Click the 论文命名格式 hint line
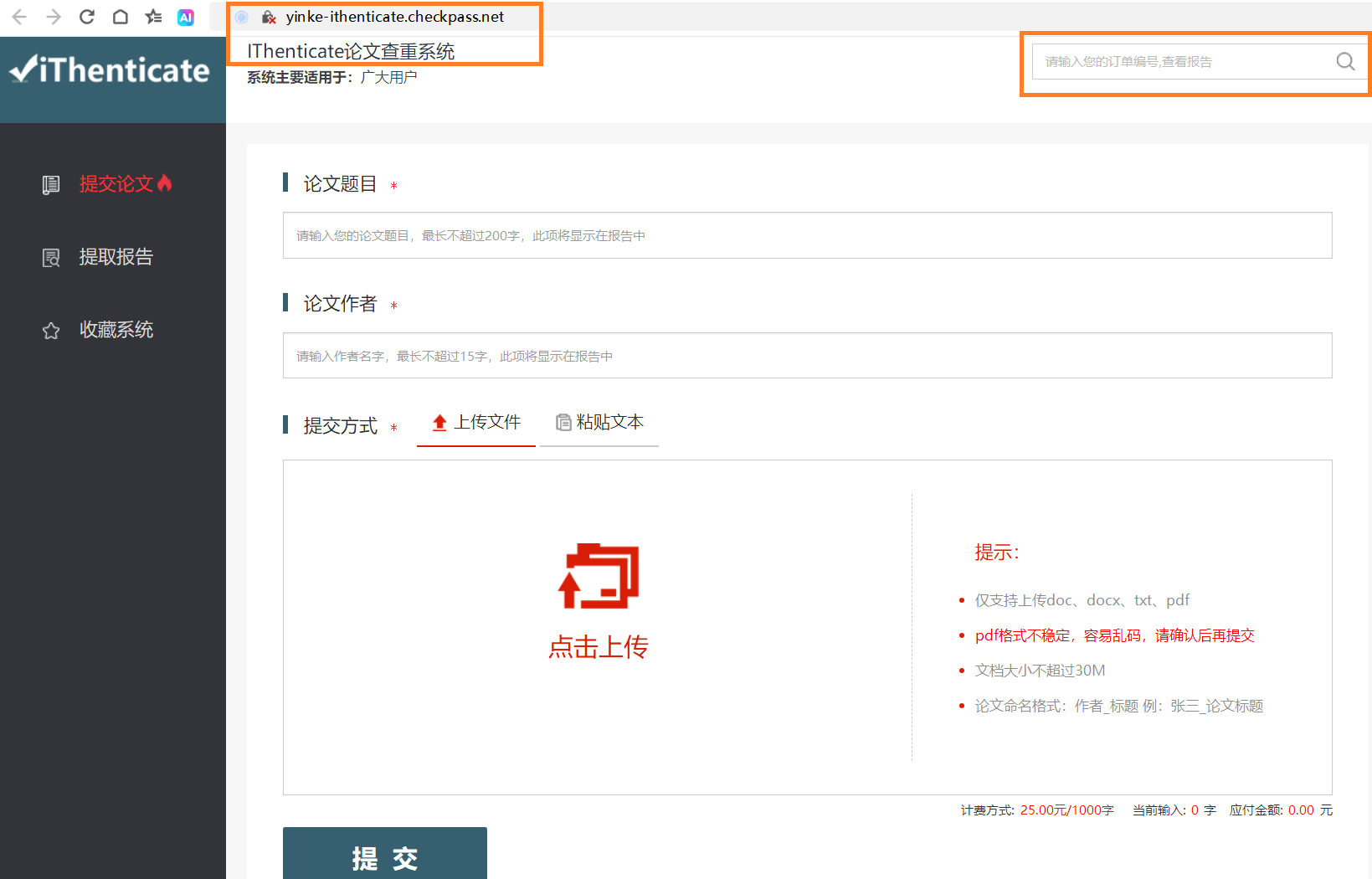This screenshot has width=1372, height=879. 1119,706
